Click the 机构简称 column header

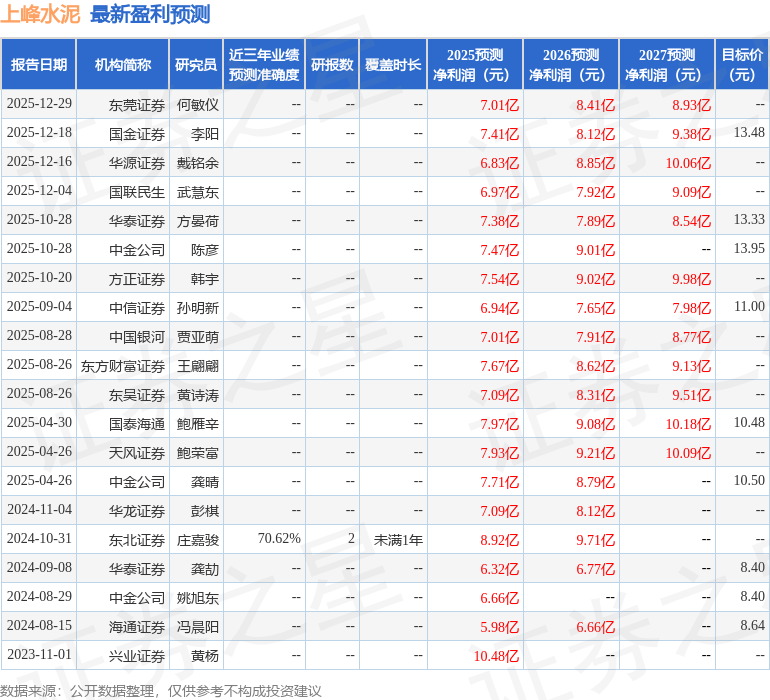pos(123,65)
